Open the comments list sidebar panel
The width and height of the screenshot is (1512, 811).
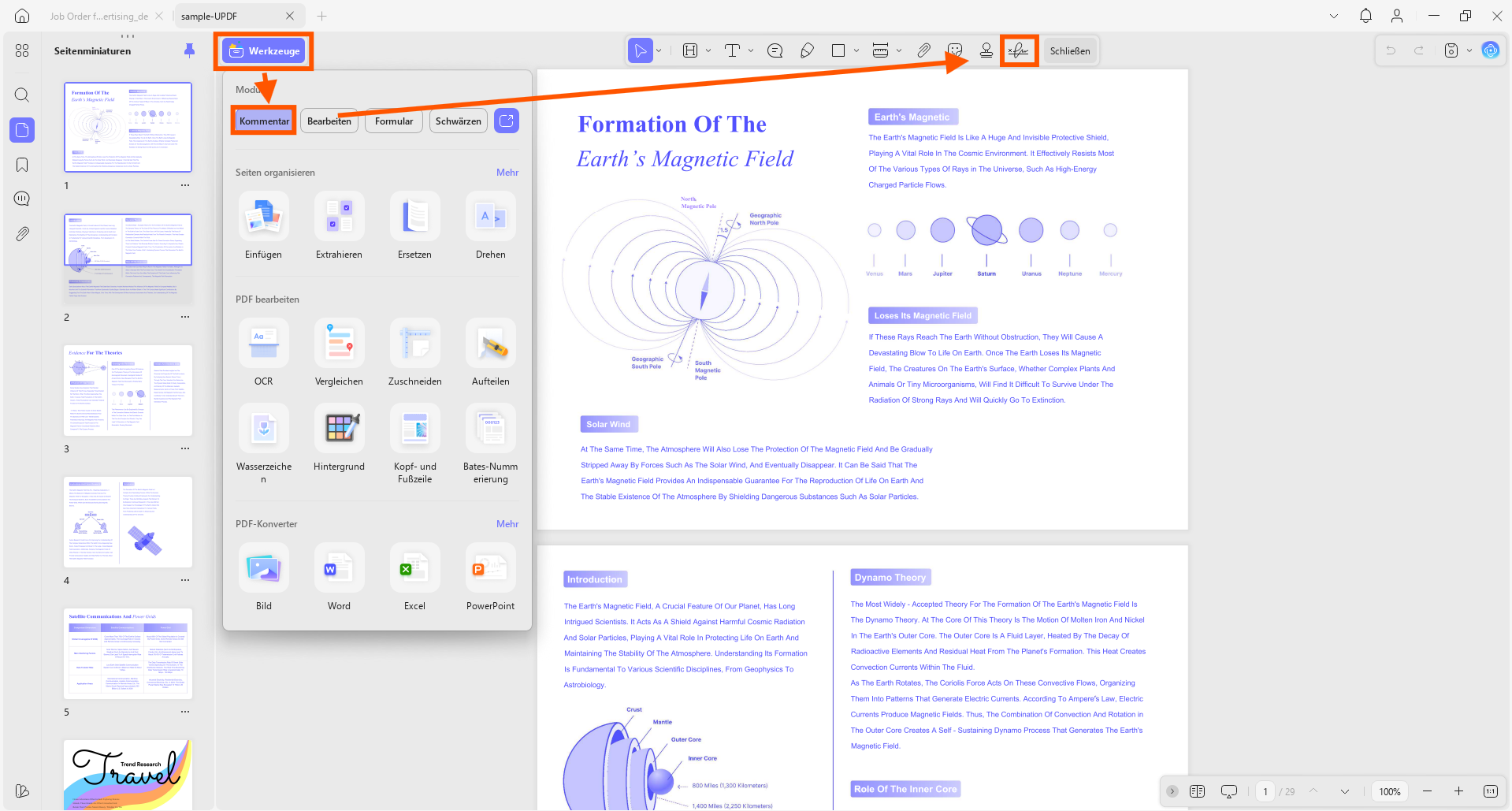[22, 199]
